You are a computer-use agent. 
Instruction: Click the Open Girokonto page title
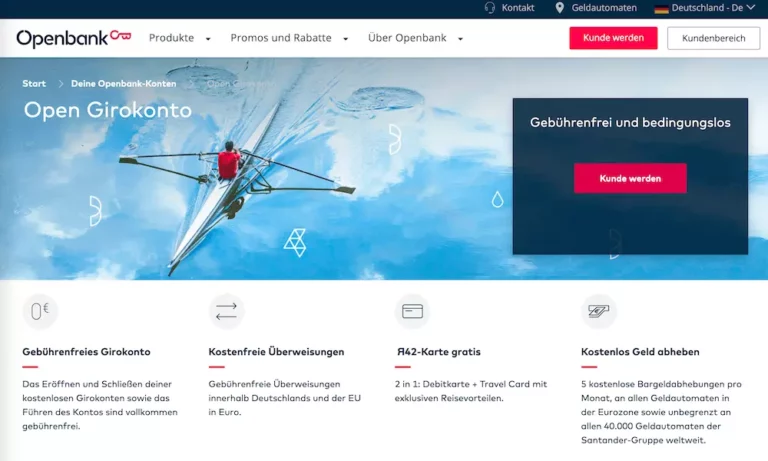[x=108, y=110]
